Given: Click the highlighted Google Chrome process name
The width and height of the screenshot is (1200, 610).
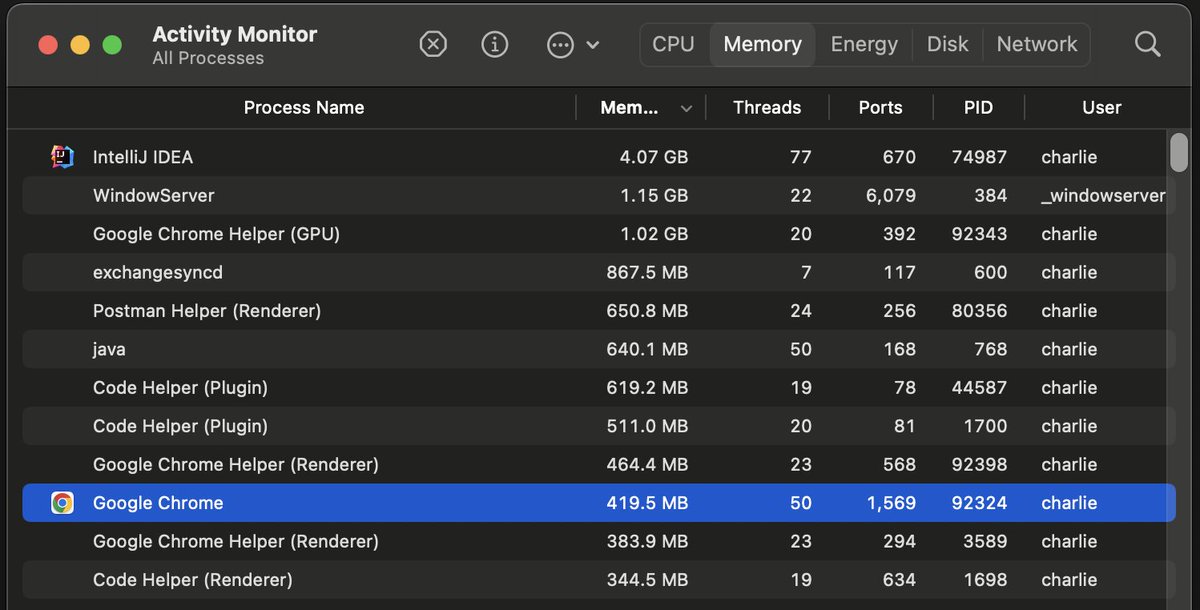Looking at the screenshot, I should (x=158, y=503).
